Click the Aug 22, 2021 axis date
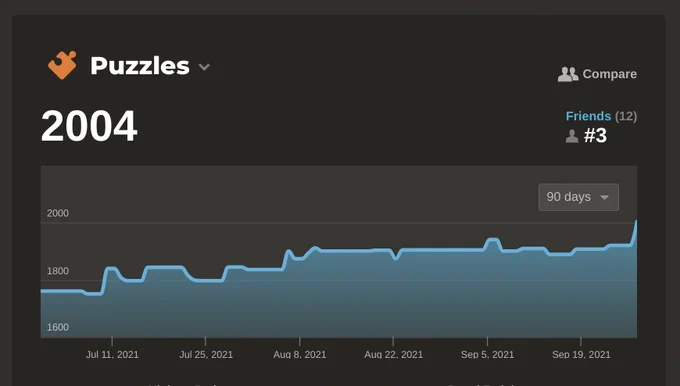This screenshot has width=680, height=386. click(393, 354)
